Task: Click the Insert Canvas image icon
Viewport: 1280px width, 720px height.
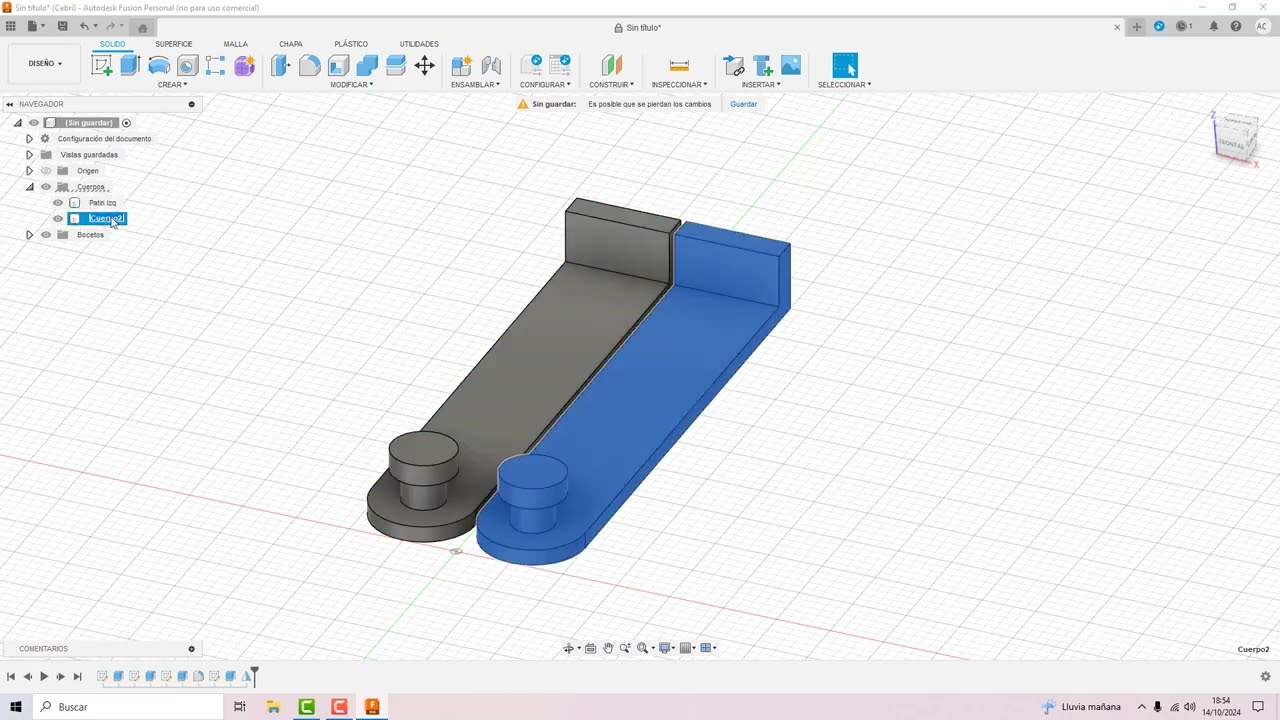Action: coord(791,66)
